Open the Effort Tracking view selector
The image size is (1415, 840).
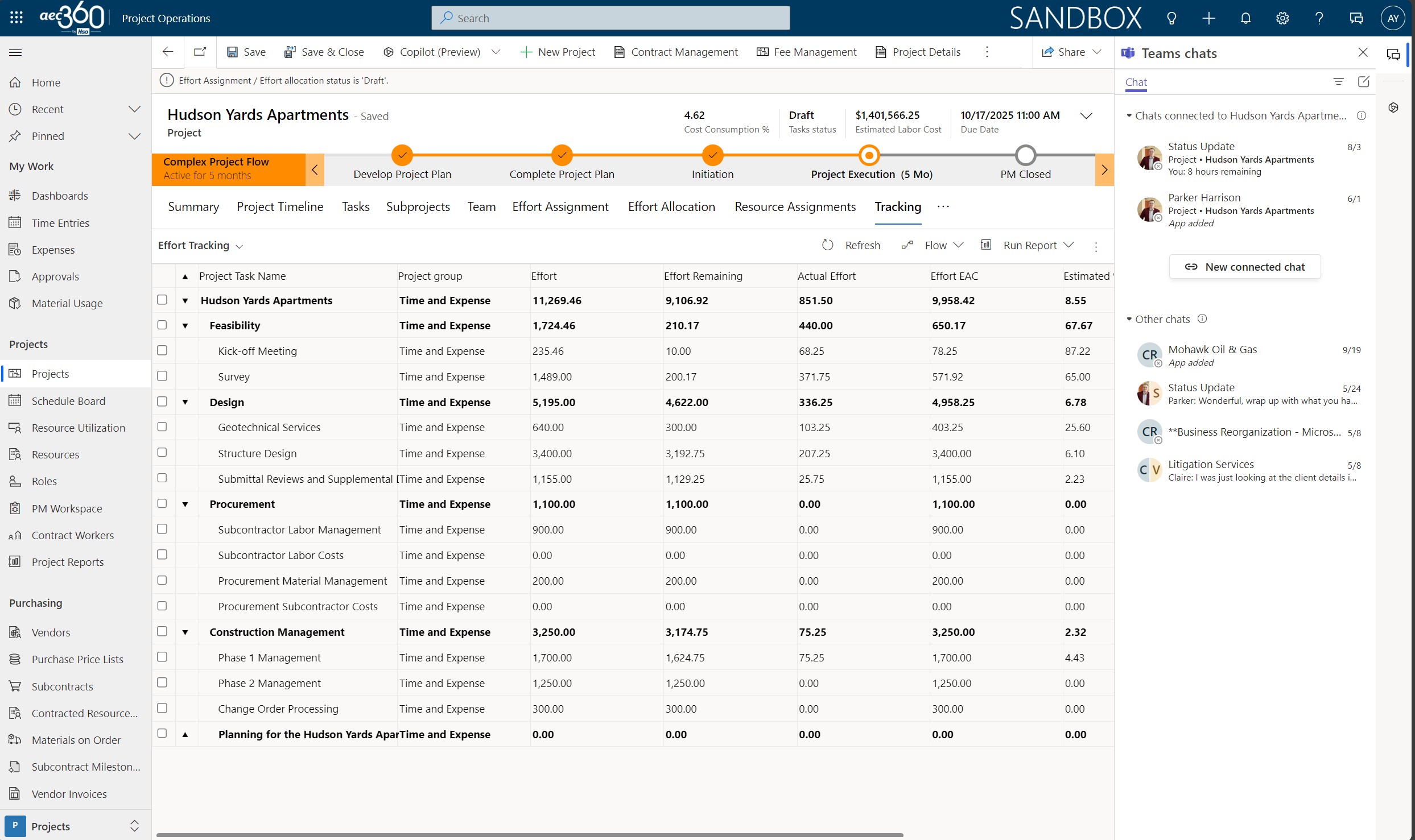[x=200, y=246]
